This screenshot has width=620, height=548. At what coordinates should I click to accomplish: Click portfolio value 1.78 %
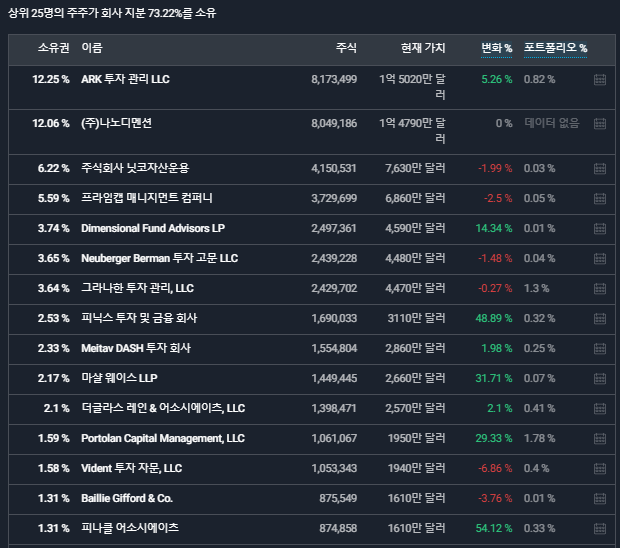539,438
